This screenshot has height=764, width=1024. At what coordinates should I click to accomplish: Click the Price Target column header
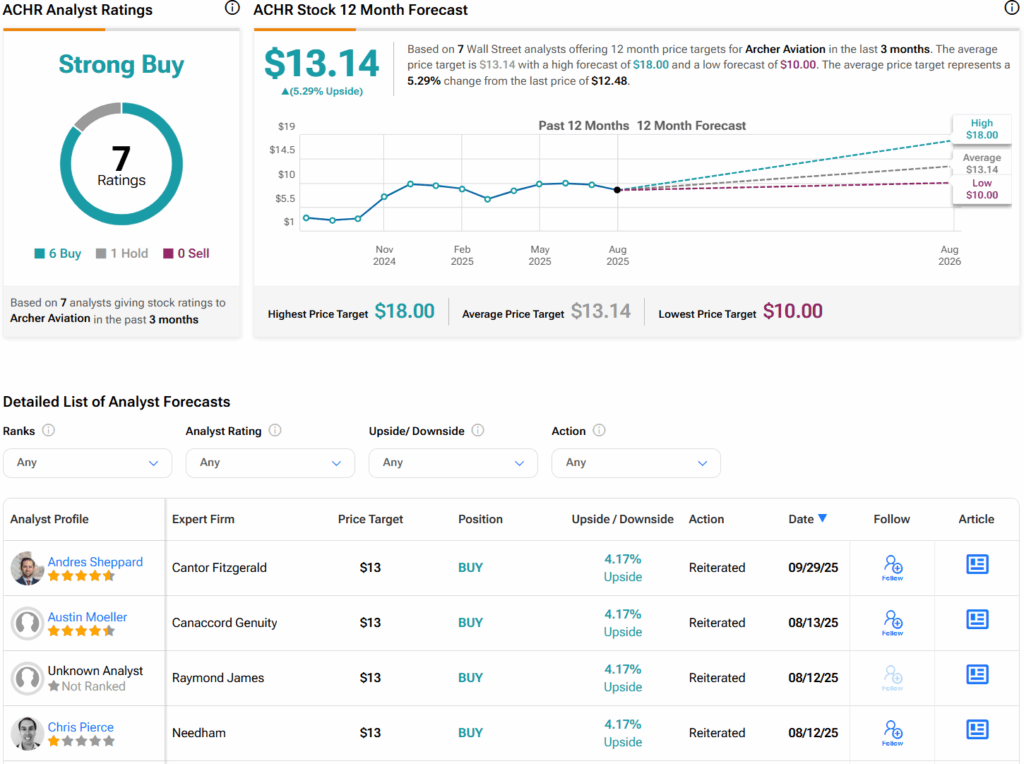point(370,519)
